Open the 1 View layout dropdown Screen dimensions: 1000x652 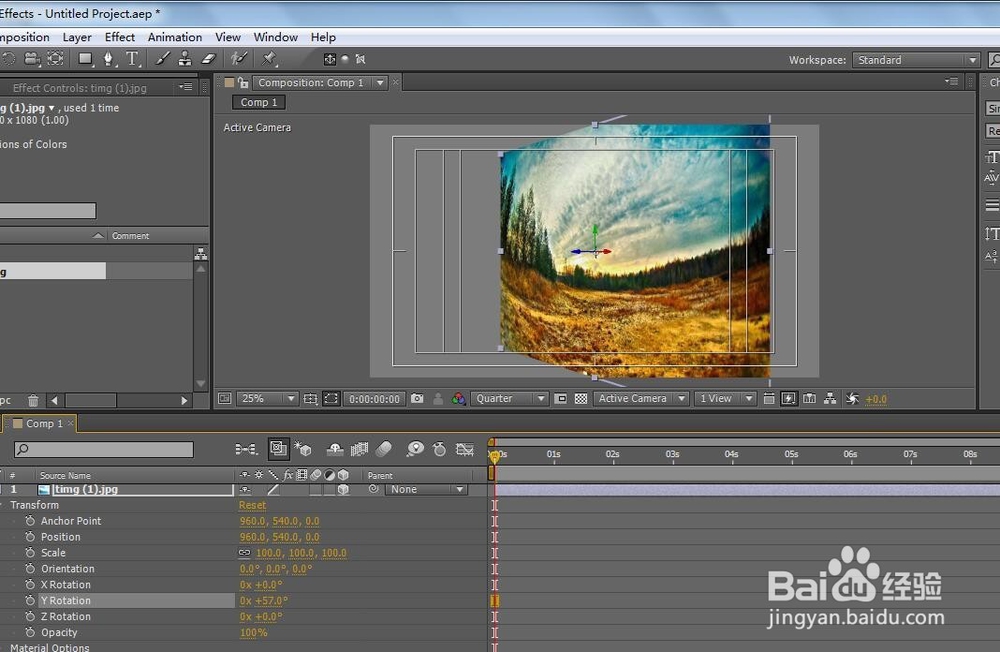[x=725, y=399]
